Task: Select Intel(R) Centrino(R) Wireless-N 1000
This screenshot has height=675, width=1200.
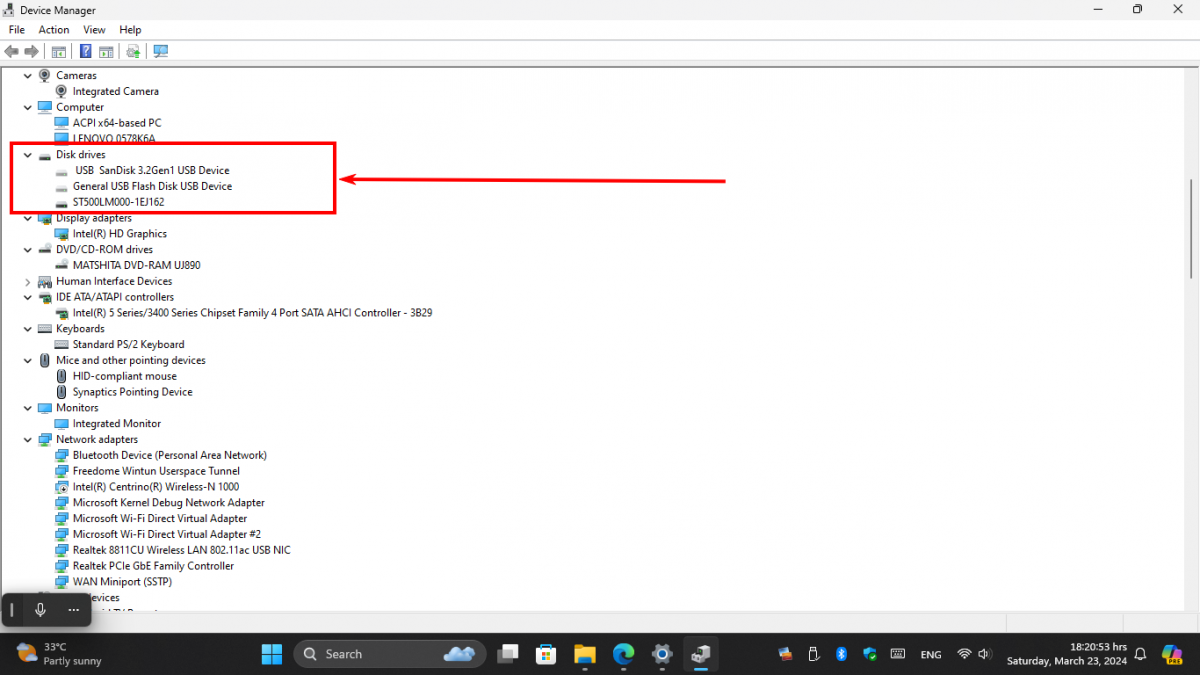Action: click(156, 487)
